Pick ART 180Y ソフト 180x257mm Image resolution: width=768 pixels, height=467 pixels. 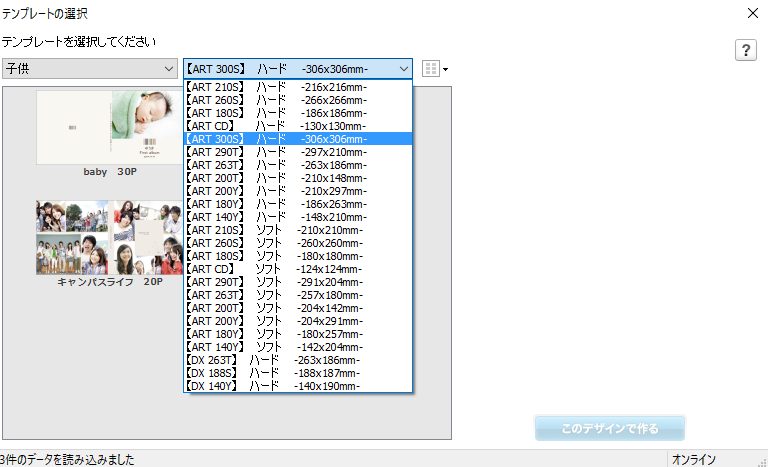tap(298, 334)
